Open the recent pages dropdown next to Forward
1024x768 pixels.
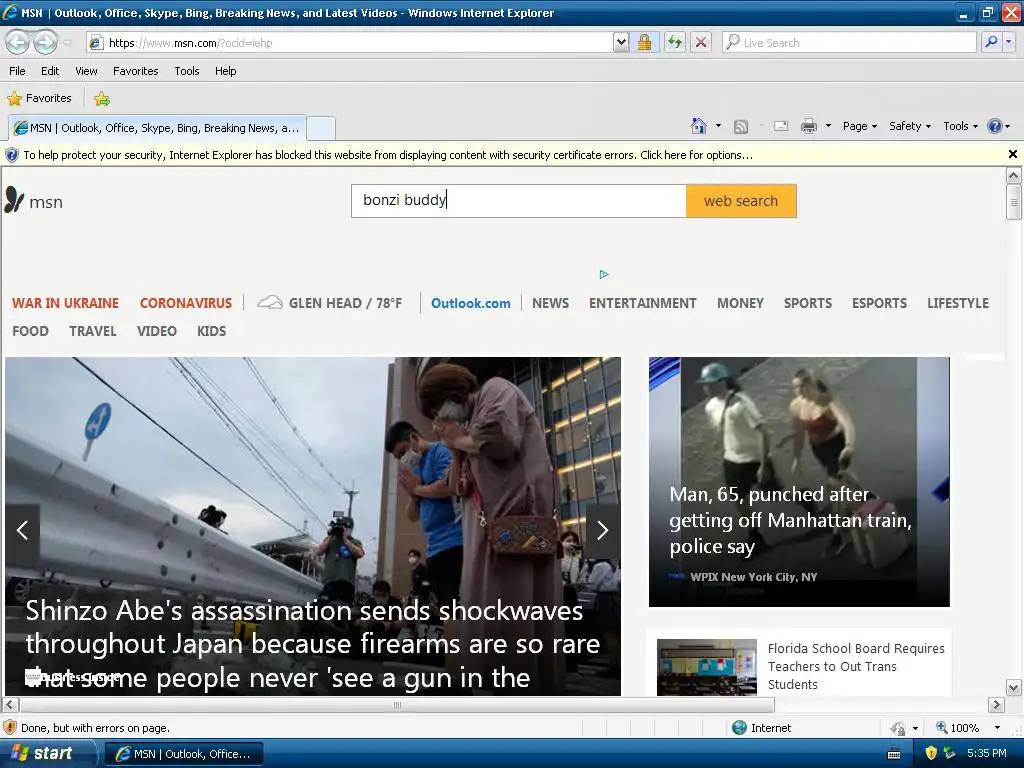tap(67, 43)
